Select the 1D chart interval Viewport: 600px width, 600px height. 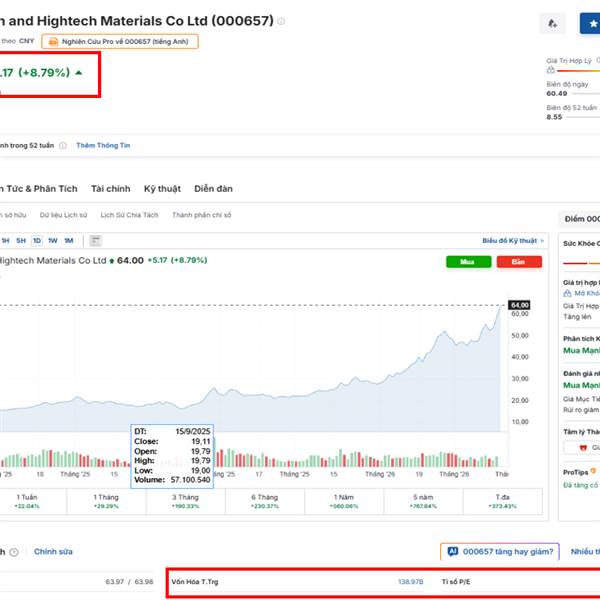pyautogui.click(x=37, y=240)
